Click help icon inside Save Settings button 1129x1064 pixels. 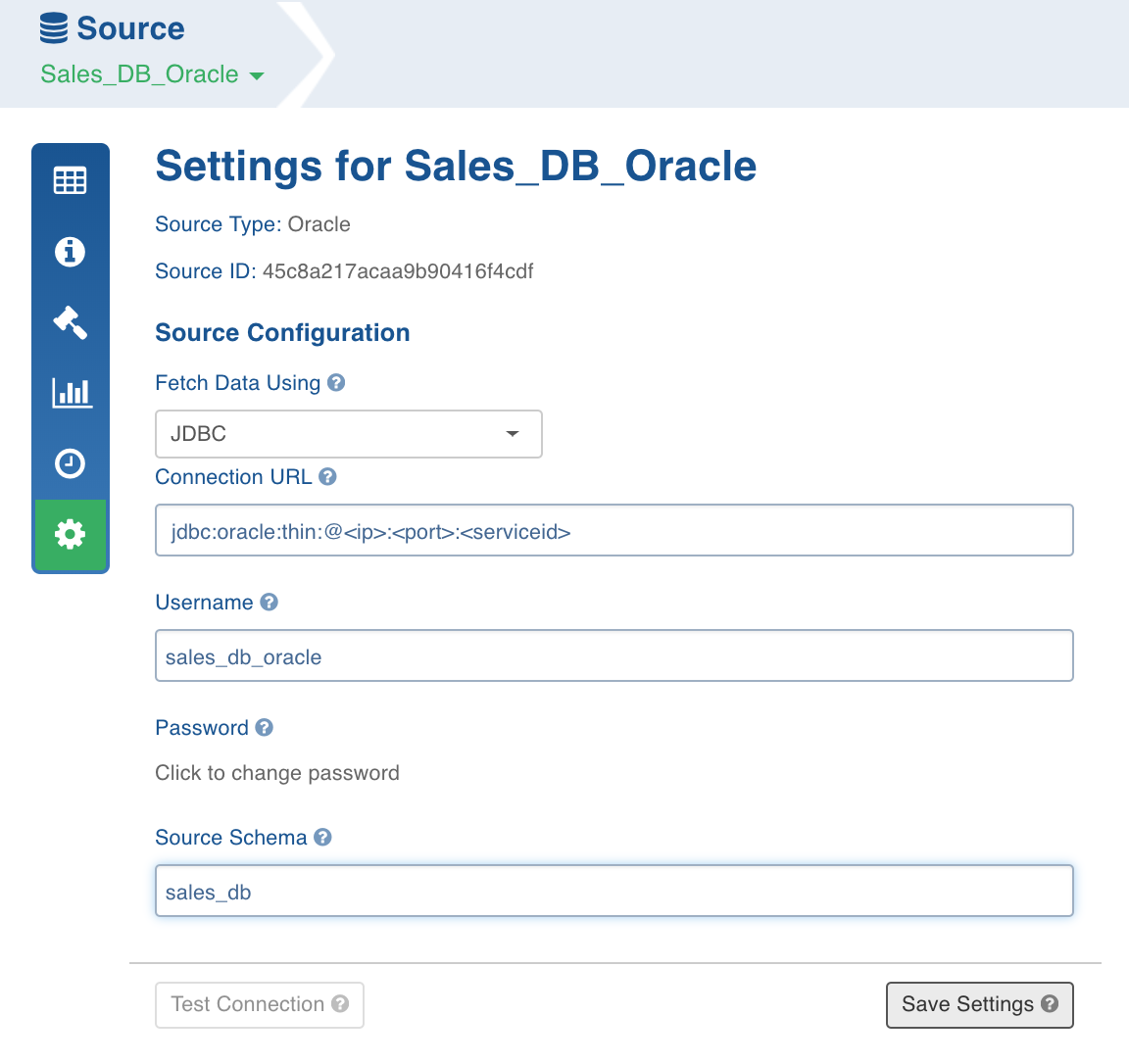[x=1050, y=1003]
